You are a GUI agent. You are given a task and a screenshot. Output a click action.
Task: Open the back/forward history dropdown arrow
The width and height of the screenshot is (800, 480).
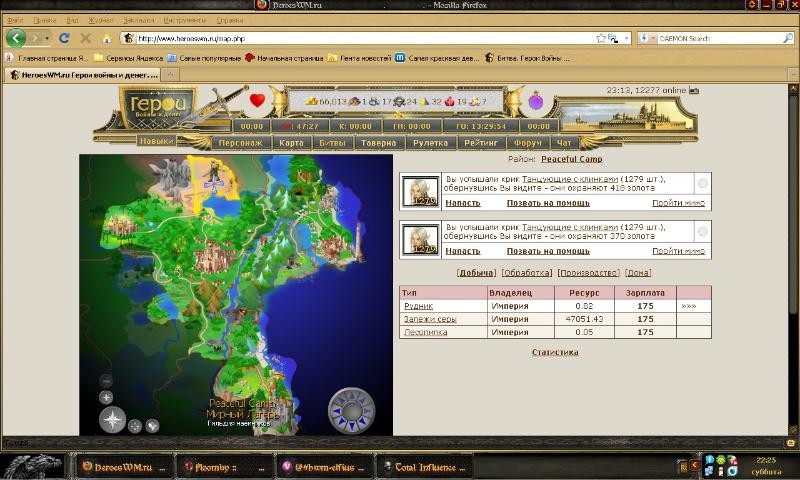pos(47,38)
